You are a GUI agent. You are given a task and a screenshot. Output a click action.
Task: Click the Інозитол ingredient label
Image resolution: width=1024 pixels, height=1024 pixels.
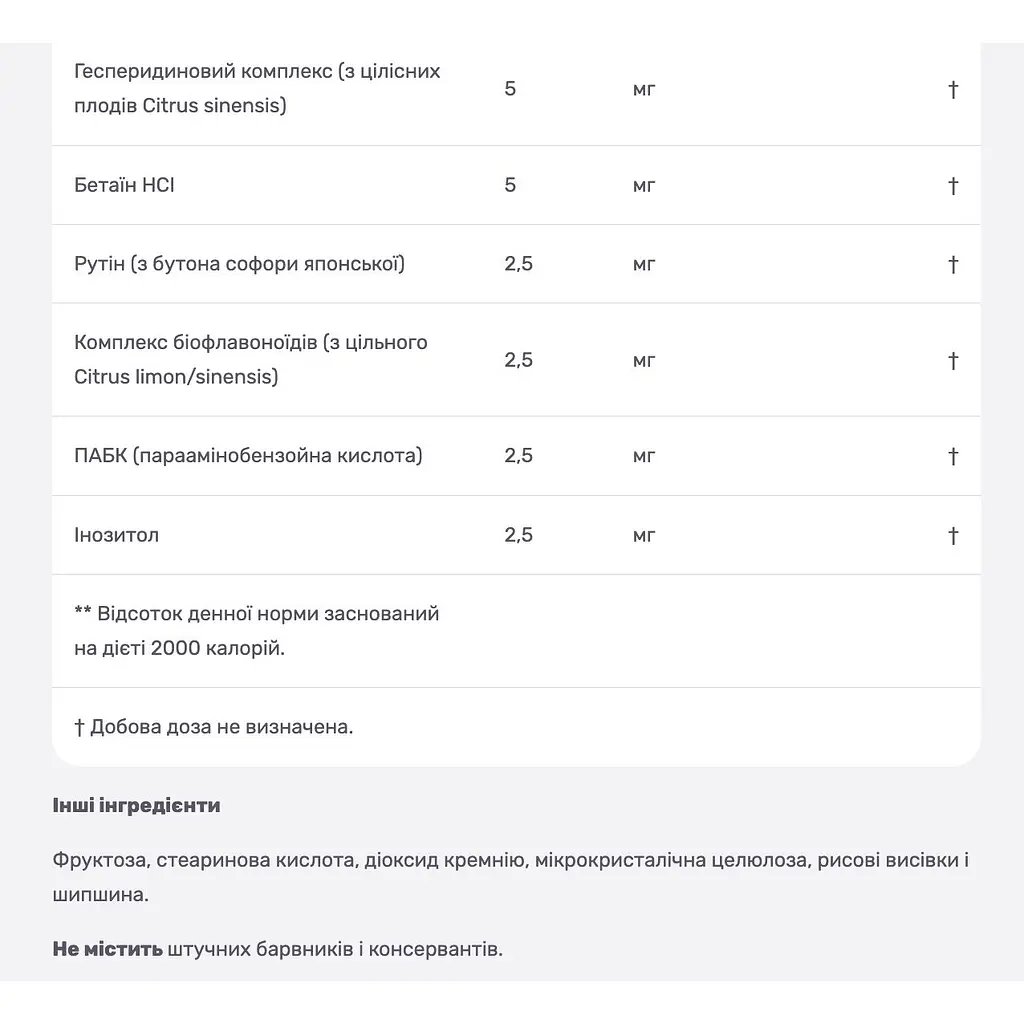click(x=116, y=535)
